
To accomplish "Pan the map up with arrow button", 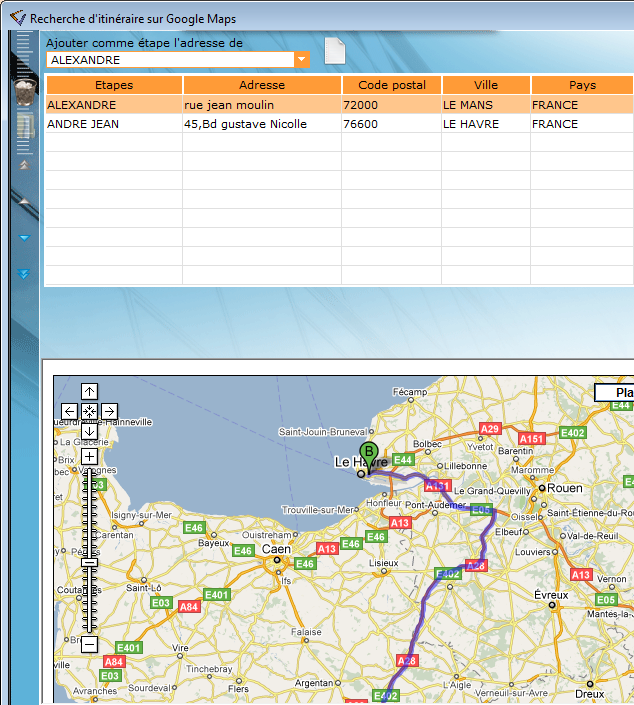I will tap(89, 392).
